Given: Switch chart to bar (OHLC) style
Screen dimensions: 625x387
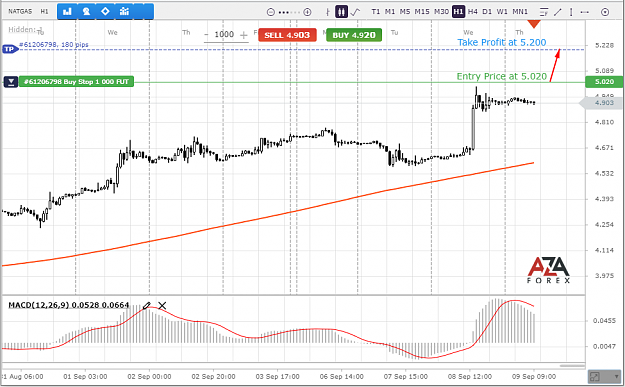Looking at the screenshot, I should point(328,12).
